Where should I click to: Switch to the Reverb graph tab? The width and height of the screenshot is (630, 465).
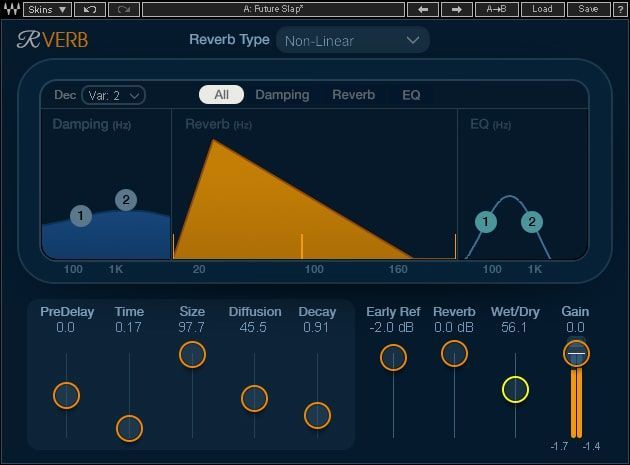pos(354,95)
